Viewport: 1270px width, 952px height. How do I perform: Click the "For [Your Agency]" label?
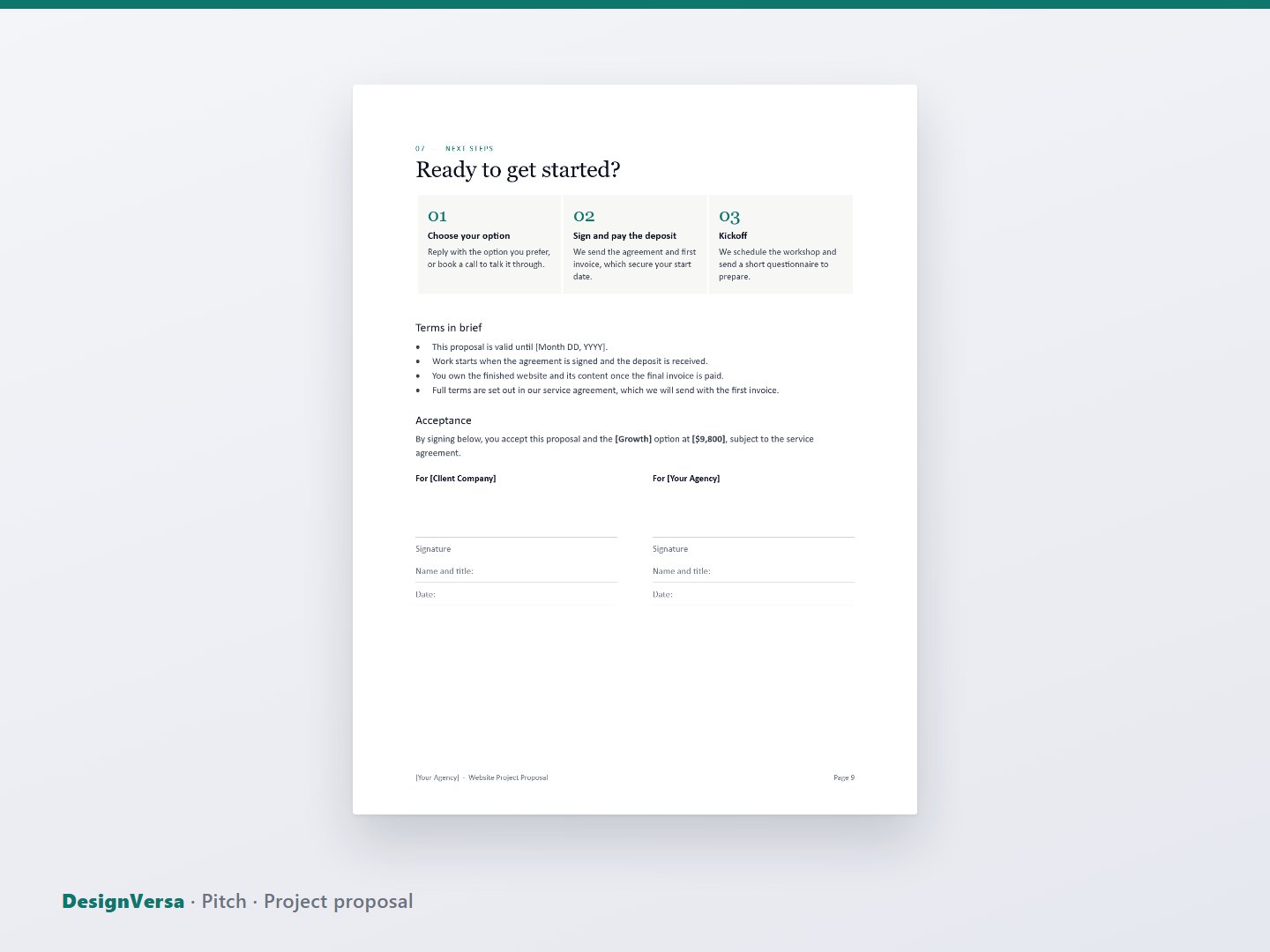tap(686, 479)
